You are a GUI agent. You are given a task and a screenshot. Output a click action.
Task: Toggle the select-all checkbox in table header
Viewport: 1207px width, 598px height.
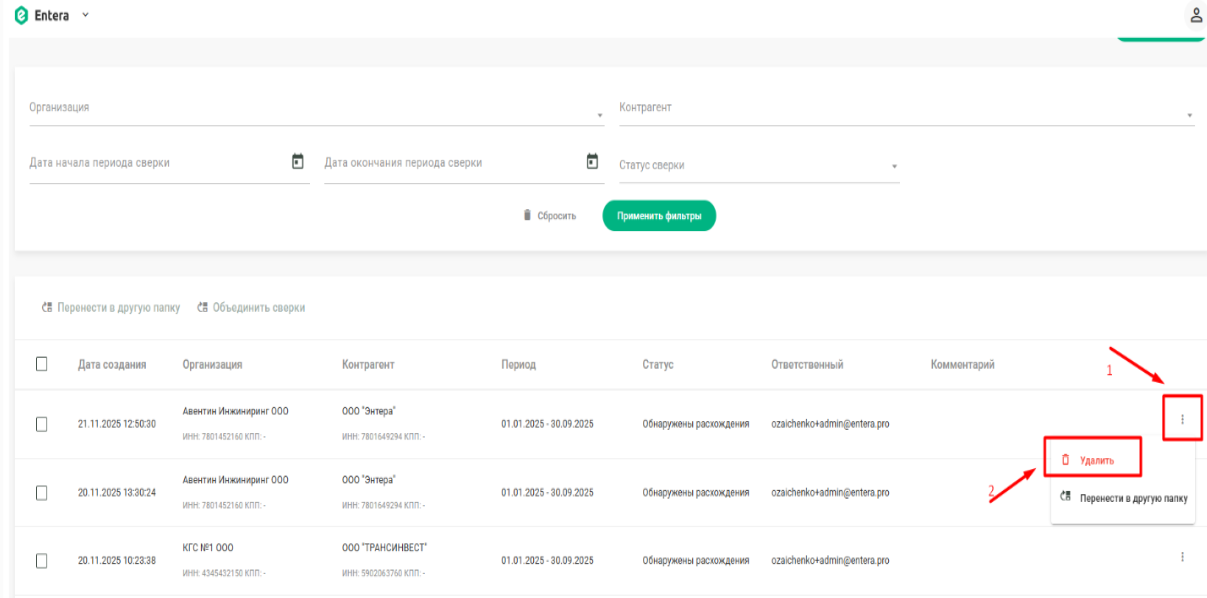click(x=42, y=364)
